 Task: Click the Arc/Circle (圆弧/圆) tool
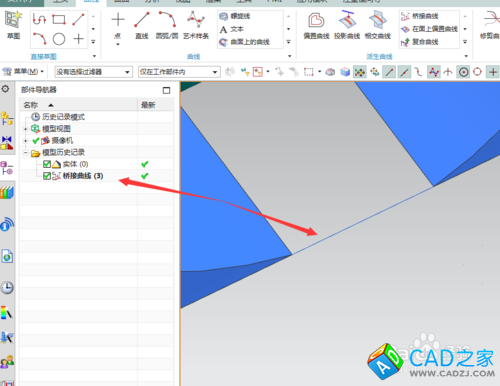tap(167, 26)
